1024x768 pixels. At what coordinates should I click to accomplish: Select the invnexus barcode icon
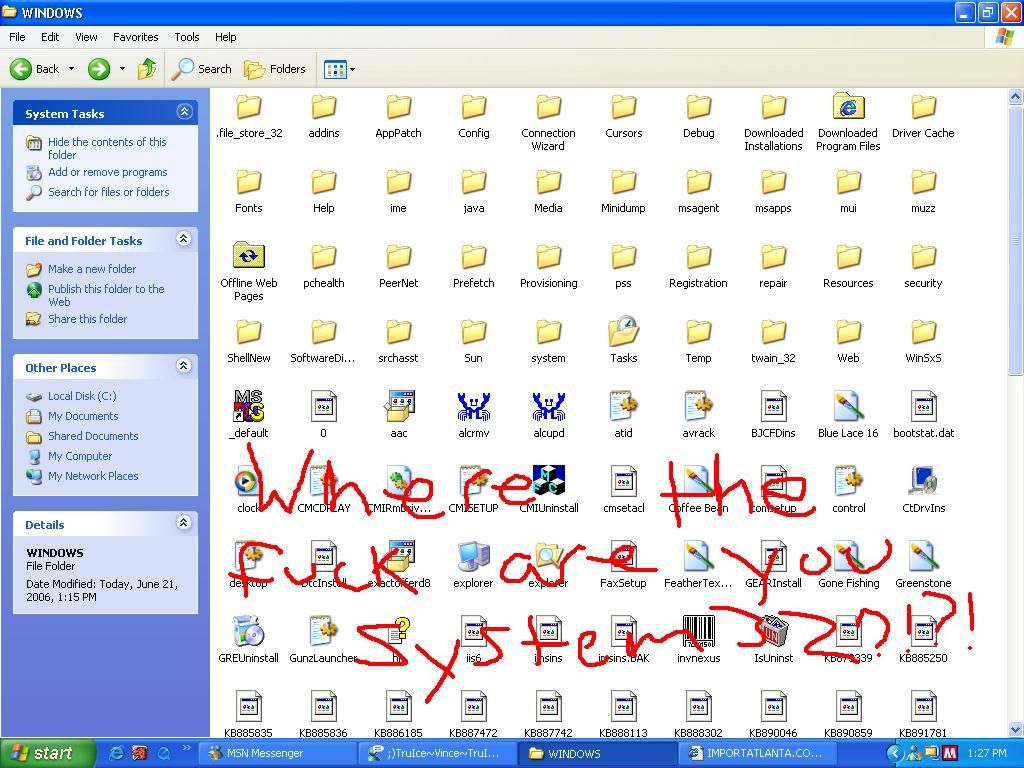tap(698, 632)
